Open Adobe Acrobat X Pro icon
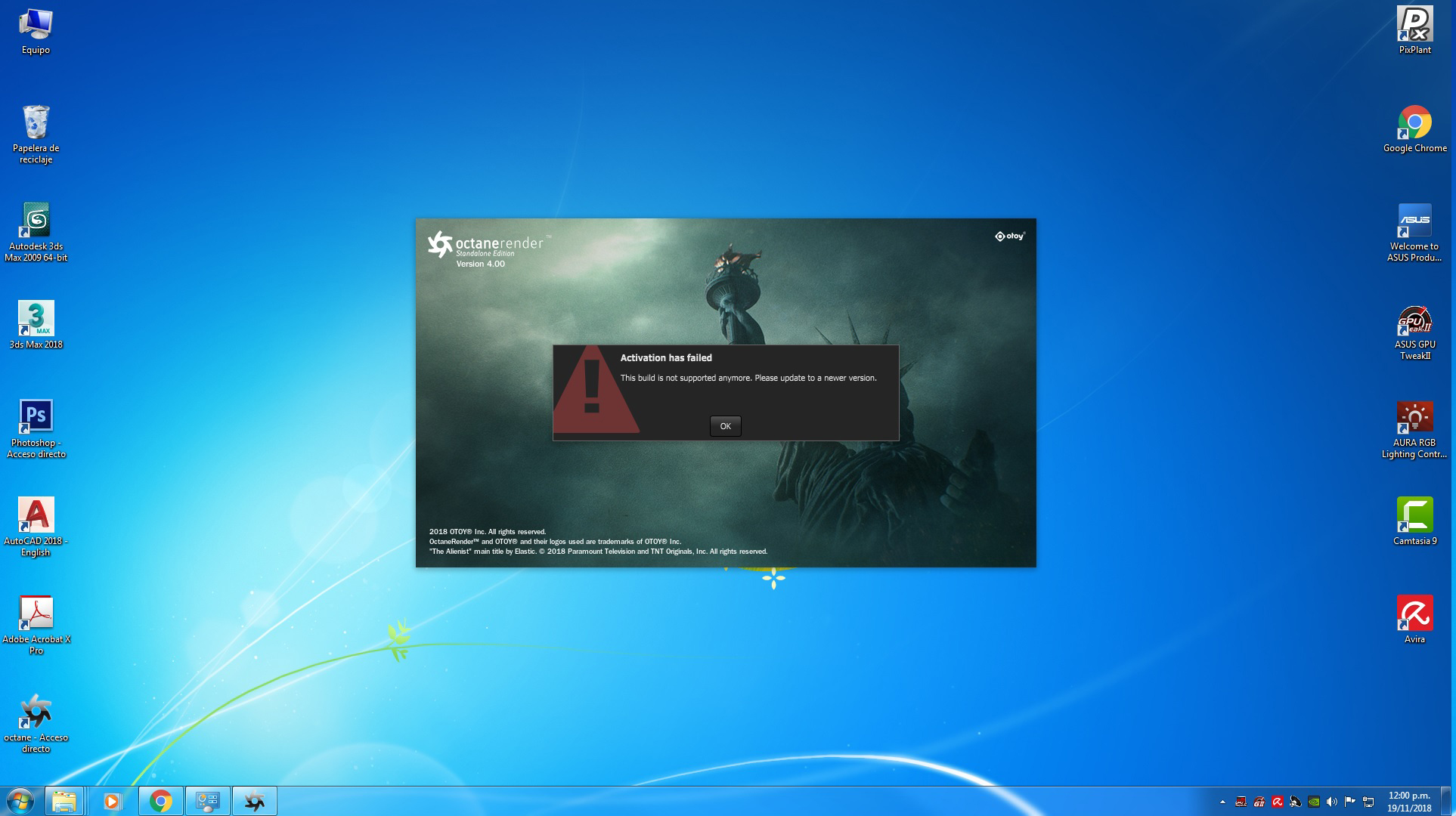 click(x=36, y=614)
